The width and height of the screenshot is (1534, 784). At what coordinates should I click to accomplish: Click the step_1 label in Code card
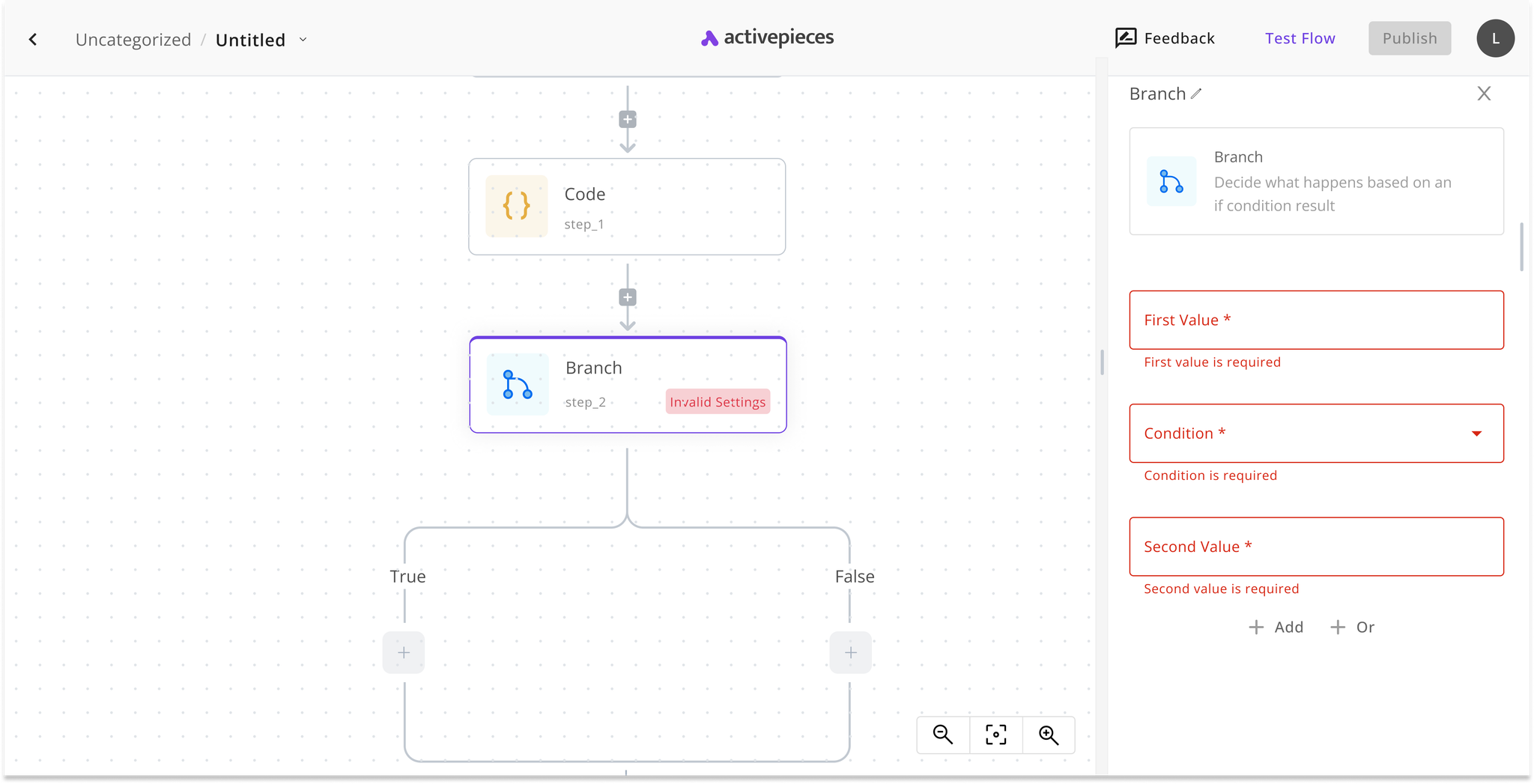point(583,225)
